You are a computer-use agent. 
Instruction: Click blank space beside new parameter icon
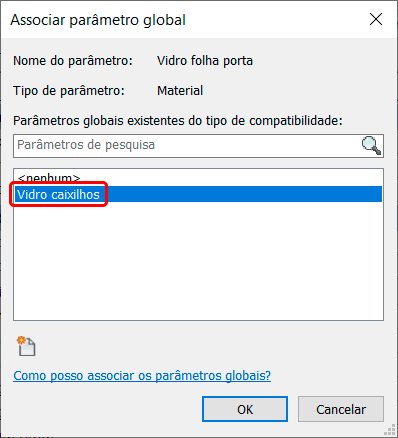point(200,346)
